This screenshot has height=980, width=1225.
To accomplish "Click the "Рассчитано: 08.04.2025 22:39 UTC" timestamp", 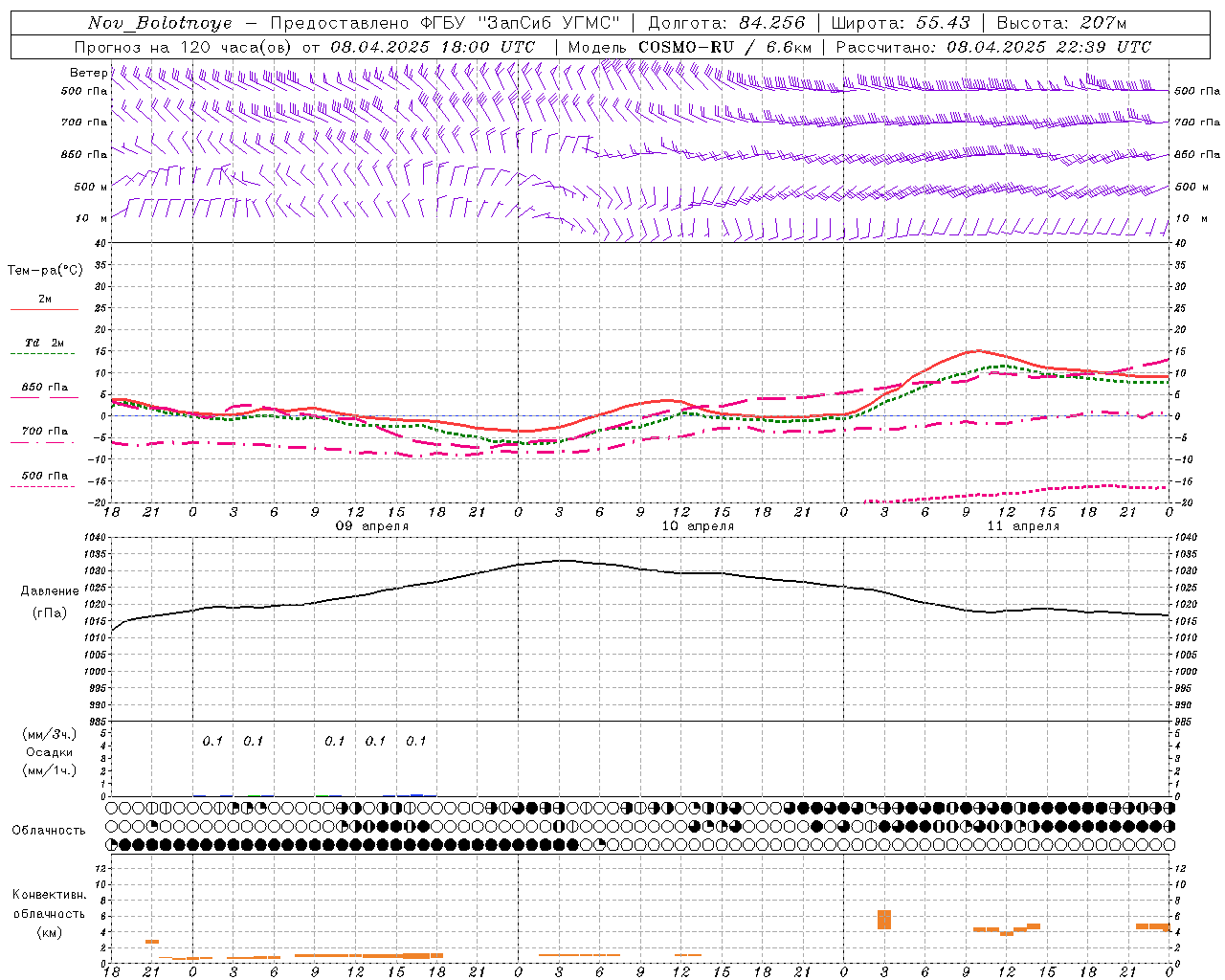I will pyautogui.click(x=993, y=47).
